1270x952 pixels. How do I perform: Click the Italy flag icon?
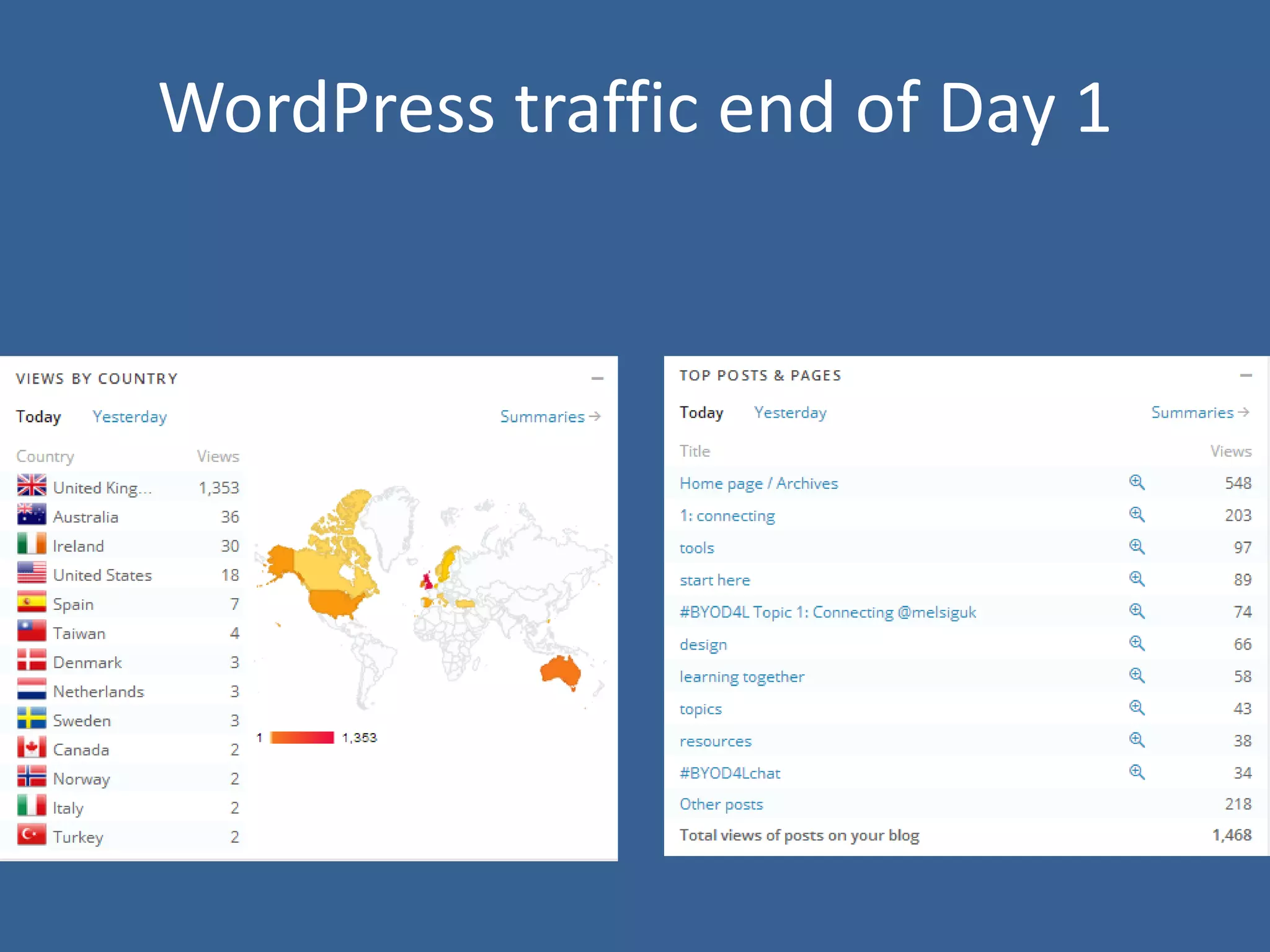[32, 806]
